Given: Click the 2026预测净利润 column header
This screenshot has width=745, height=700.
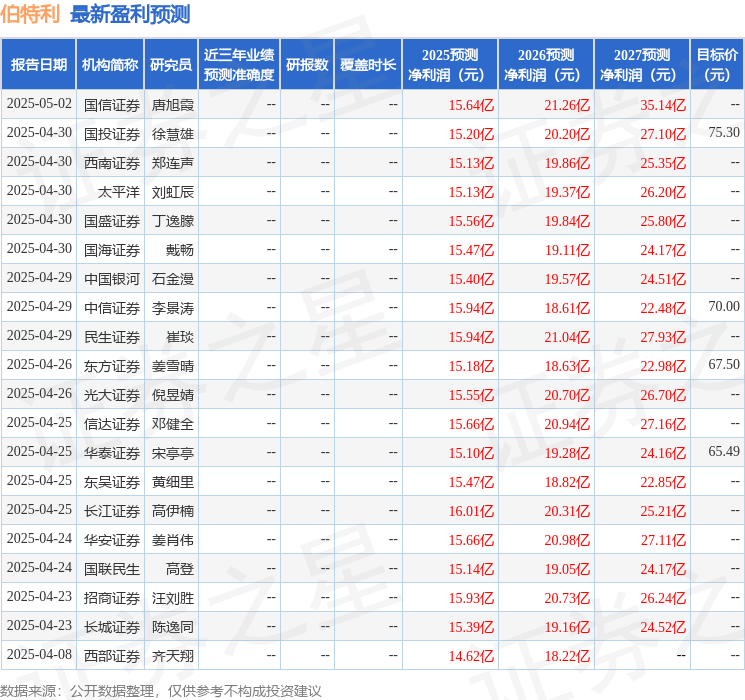Looking at the screenshot, I should coord(546,65).
